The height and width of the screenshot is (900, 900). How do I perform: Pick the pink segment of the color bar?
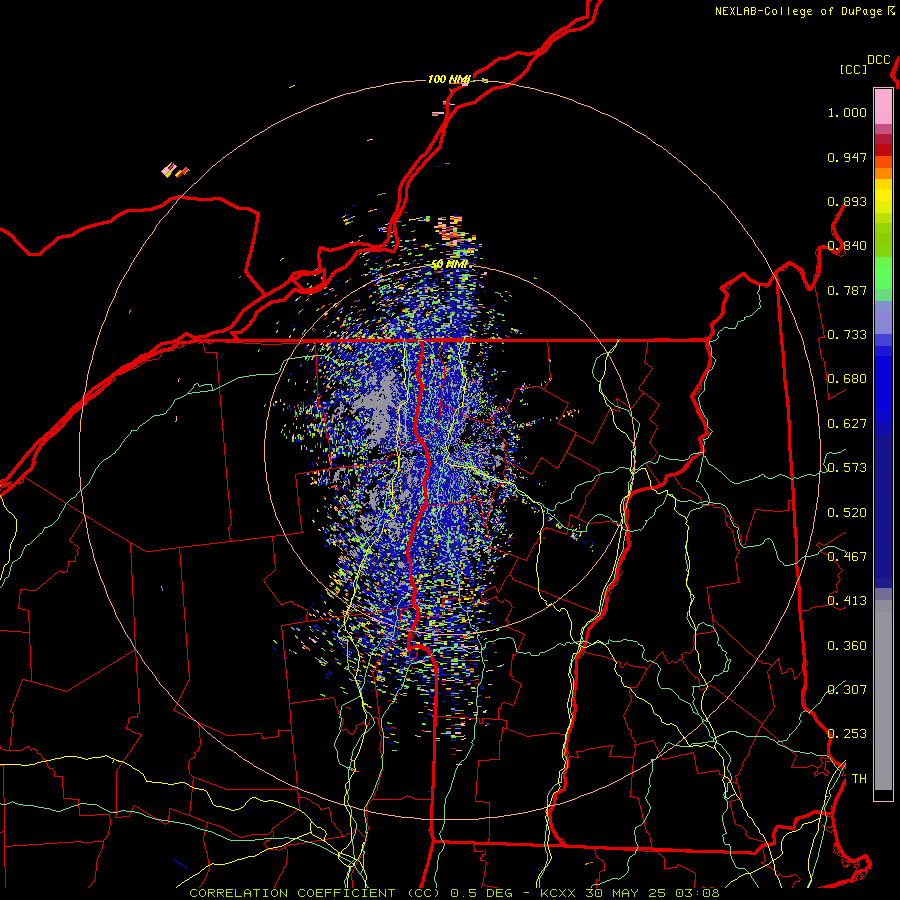click(x=883, y=106)
